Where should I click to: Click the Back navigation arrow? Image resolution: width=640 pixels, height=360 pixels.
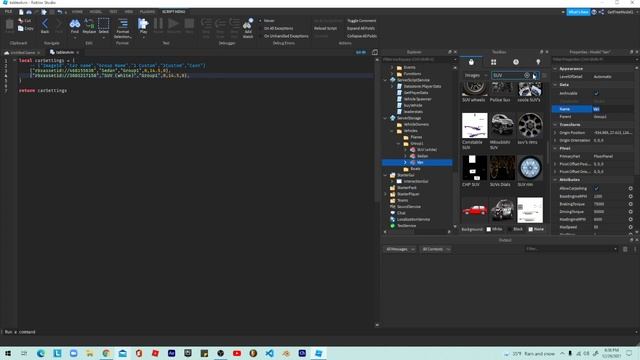tap(45, 24)
